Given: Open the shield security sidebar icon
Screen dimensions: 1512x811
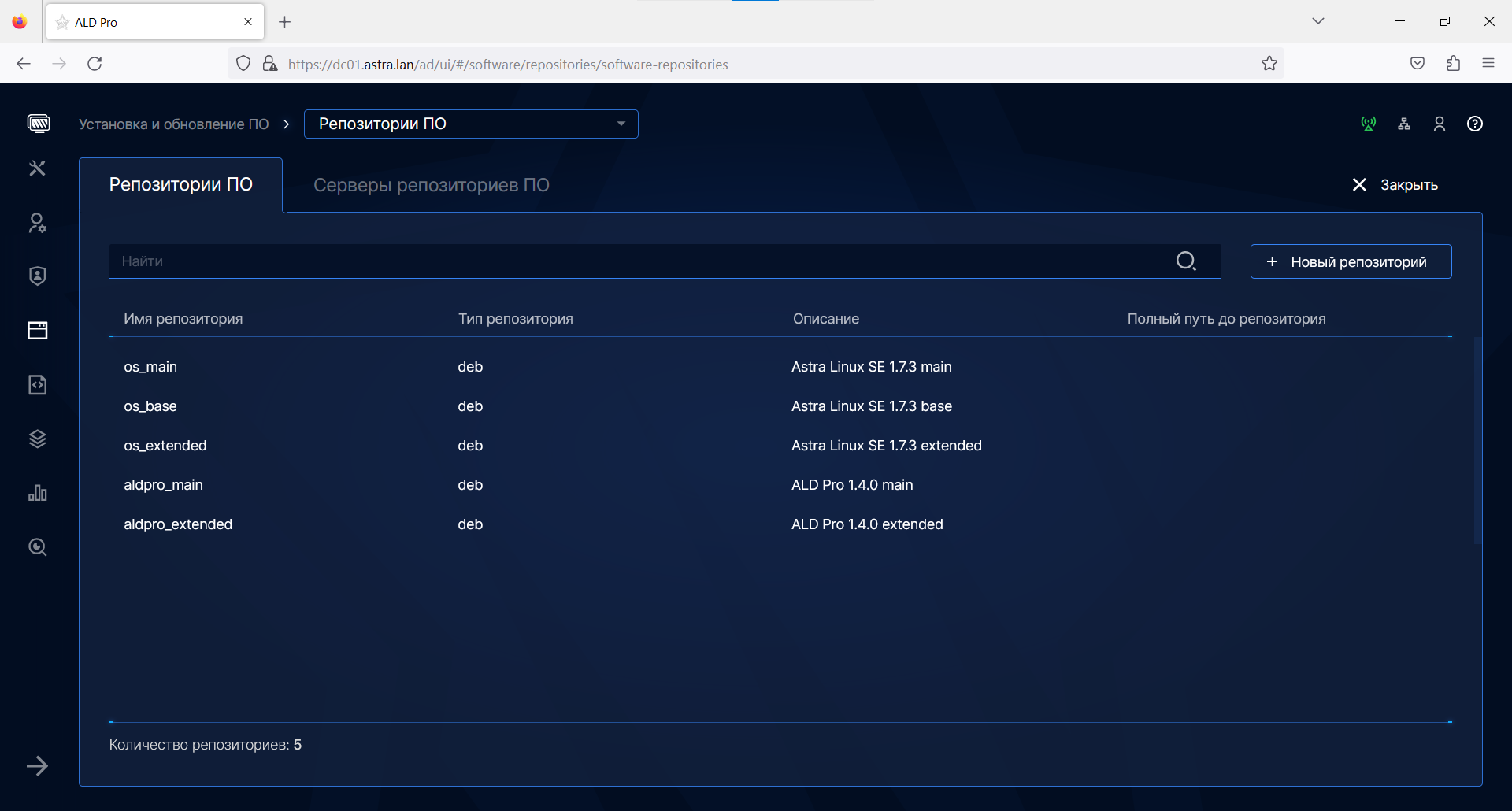Looking at the screenshot, I should 37,276.
